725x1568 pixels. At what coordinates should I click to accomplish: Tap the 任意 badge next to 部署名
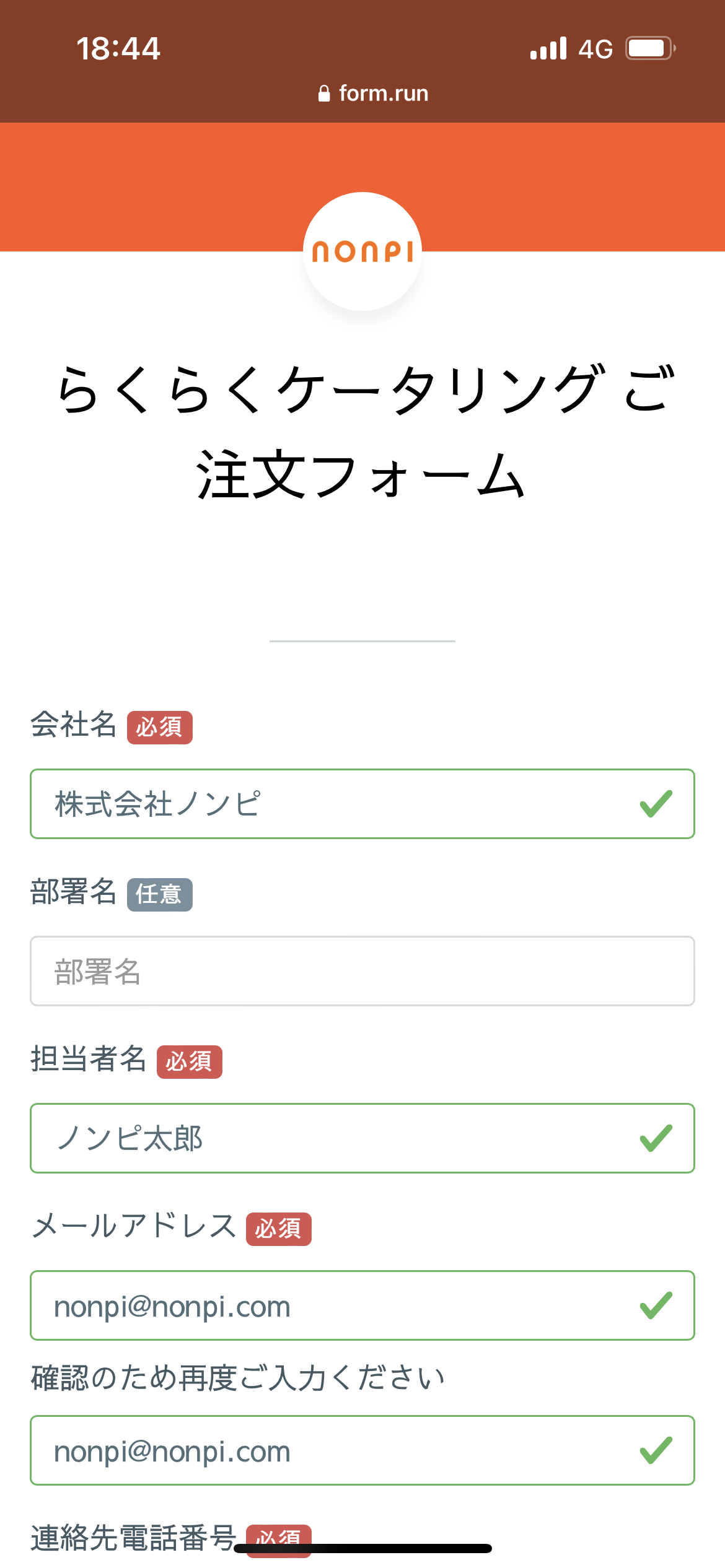[x=160, y=895]
